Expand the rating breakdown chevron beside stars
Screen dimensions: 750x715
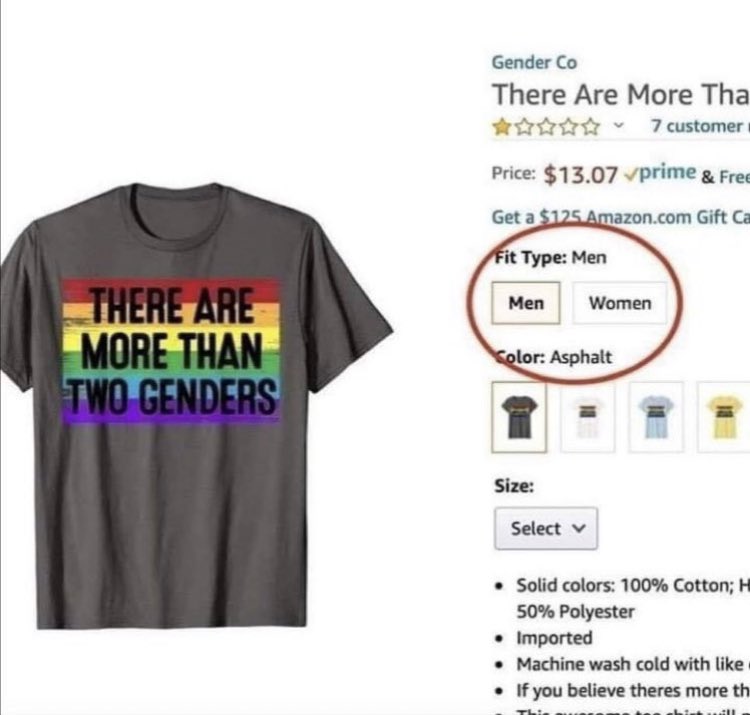pos(618,127)
